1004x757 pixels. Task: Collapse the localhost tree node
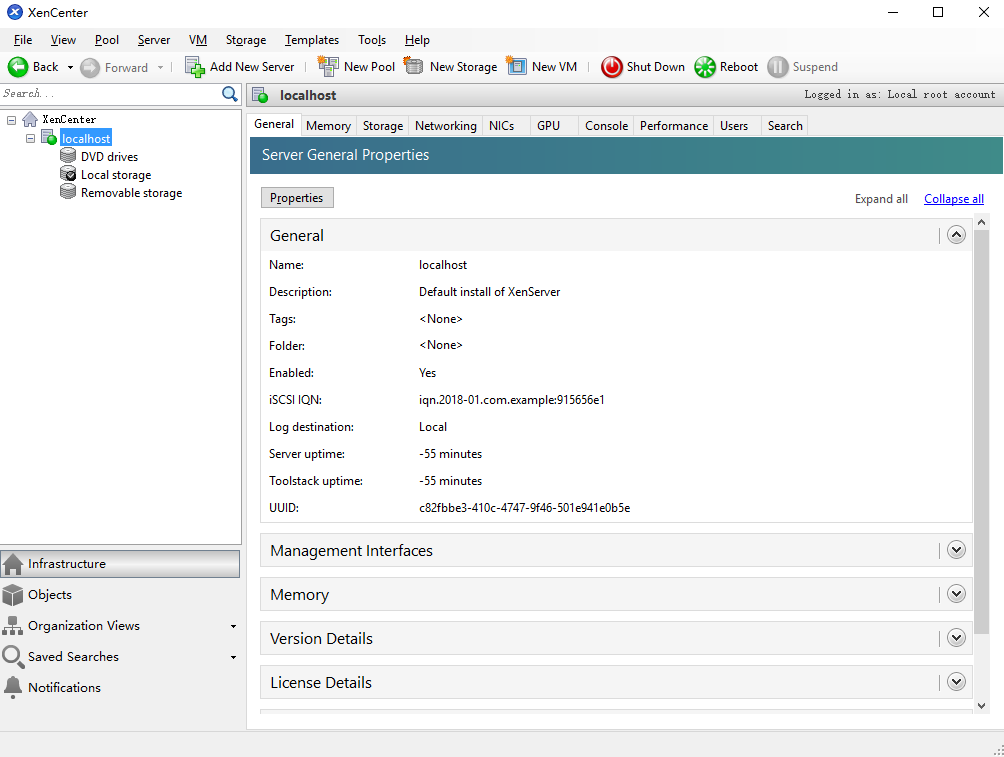(31, 138)
